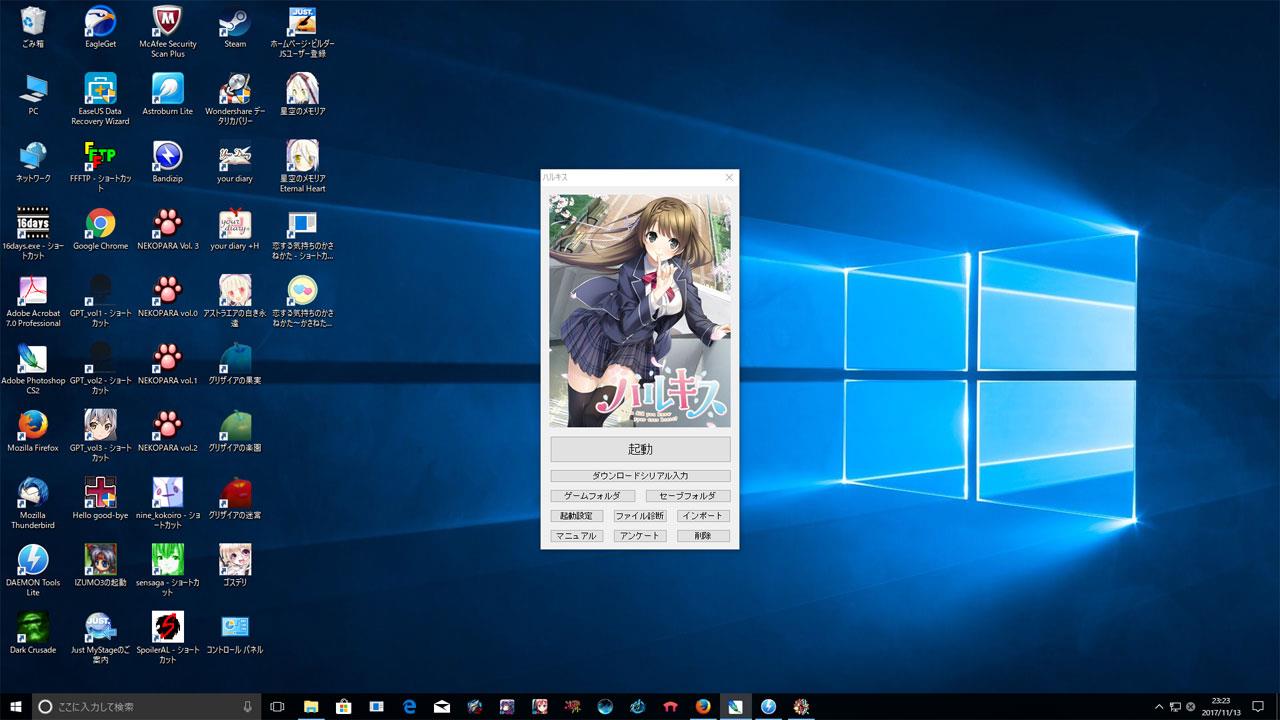Viewport: 1280px width, 720px height.
Task: Select the NEKOPARA vol.1 icon
Action: [x=167, y=363]
